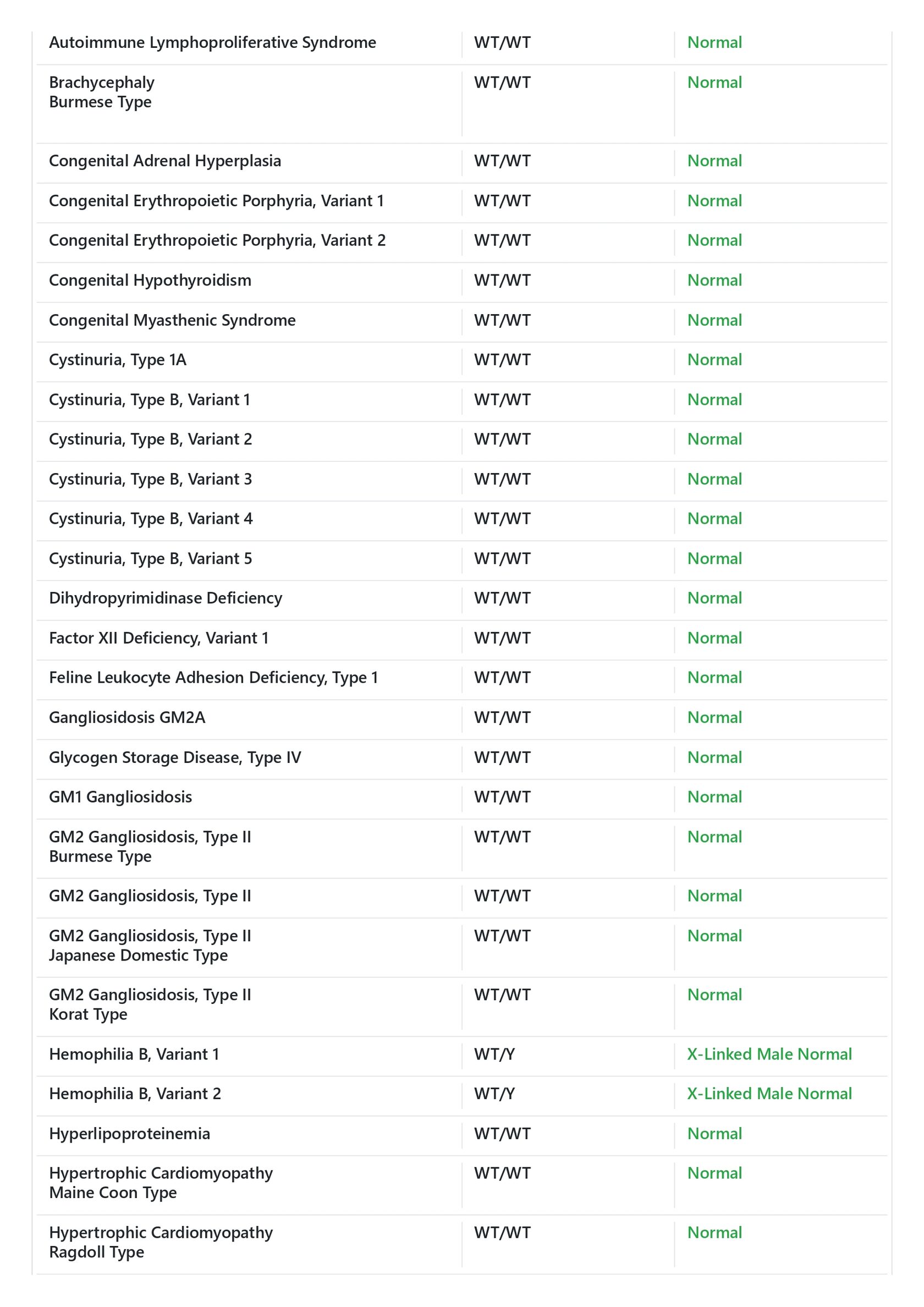Click Normal result for Hypertrophic Cardiomyopathy Ragdoll Type
The width and height of the screenshot is (924, 1307).
tap(714, 1232)
